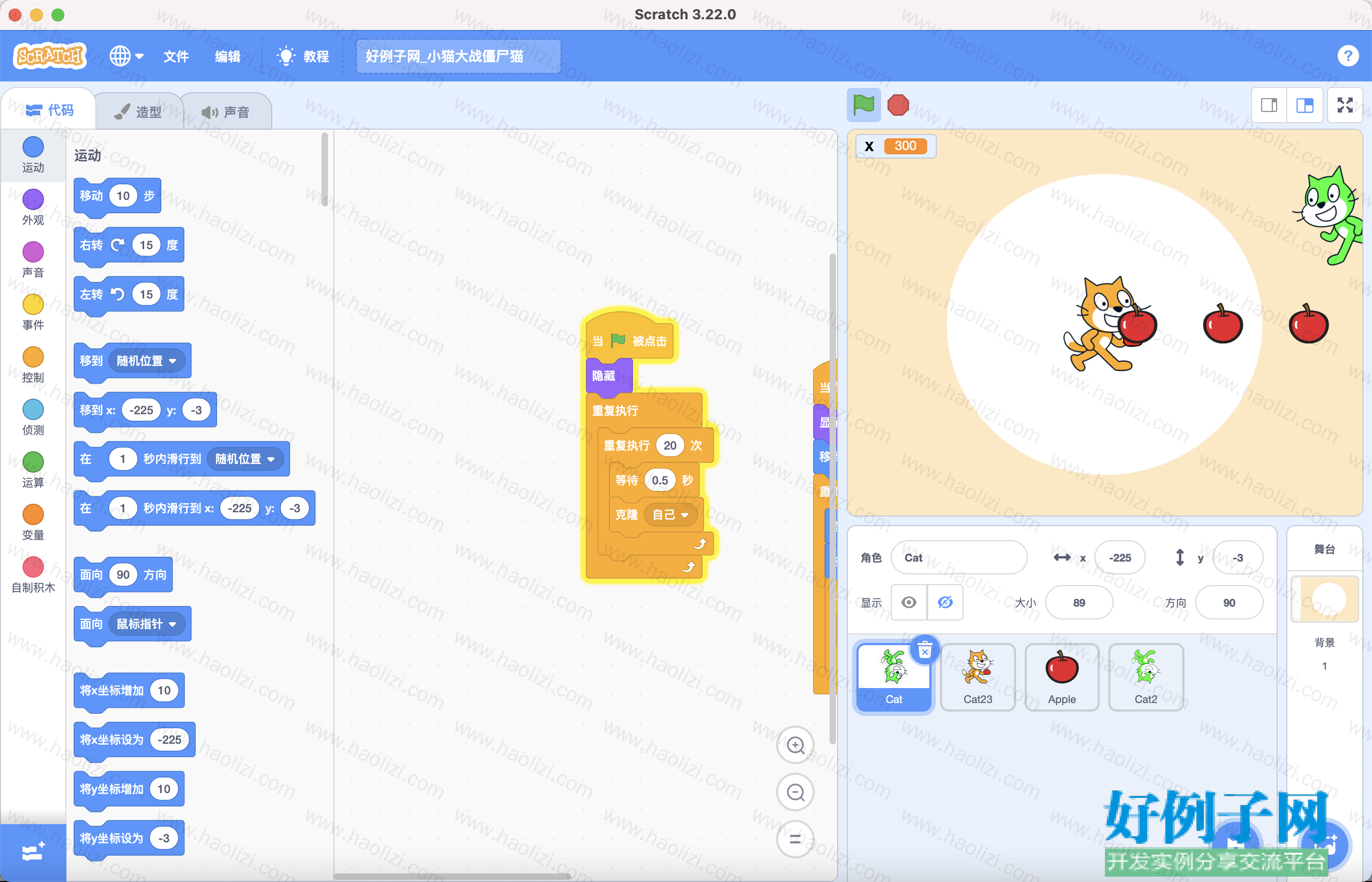Reset workspace zoom to default
Screen dimensions: 1372x882
(x=795, y=840)
